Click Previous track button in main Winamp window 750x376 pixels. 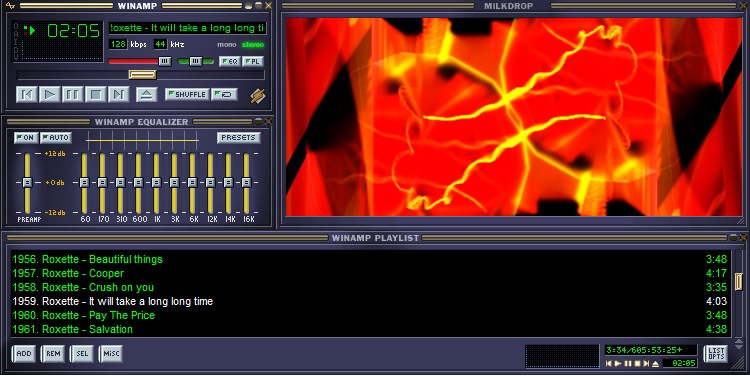27,94
